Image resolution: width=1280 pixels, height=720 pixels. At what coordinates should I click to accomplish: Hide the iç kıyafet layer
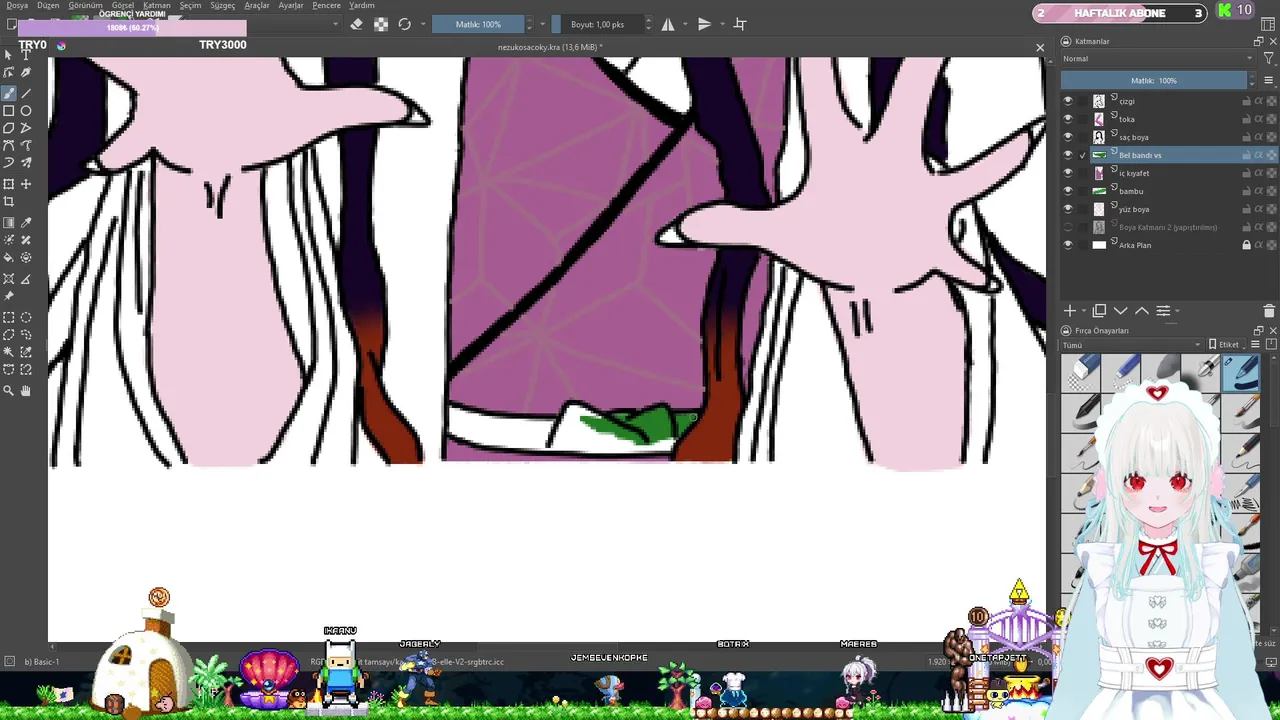(1068, 173)
